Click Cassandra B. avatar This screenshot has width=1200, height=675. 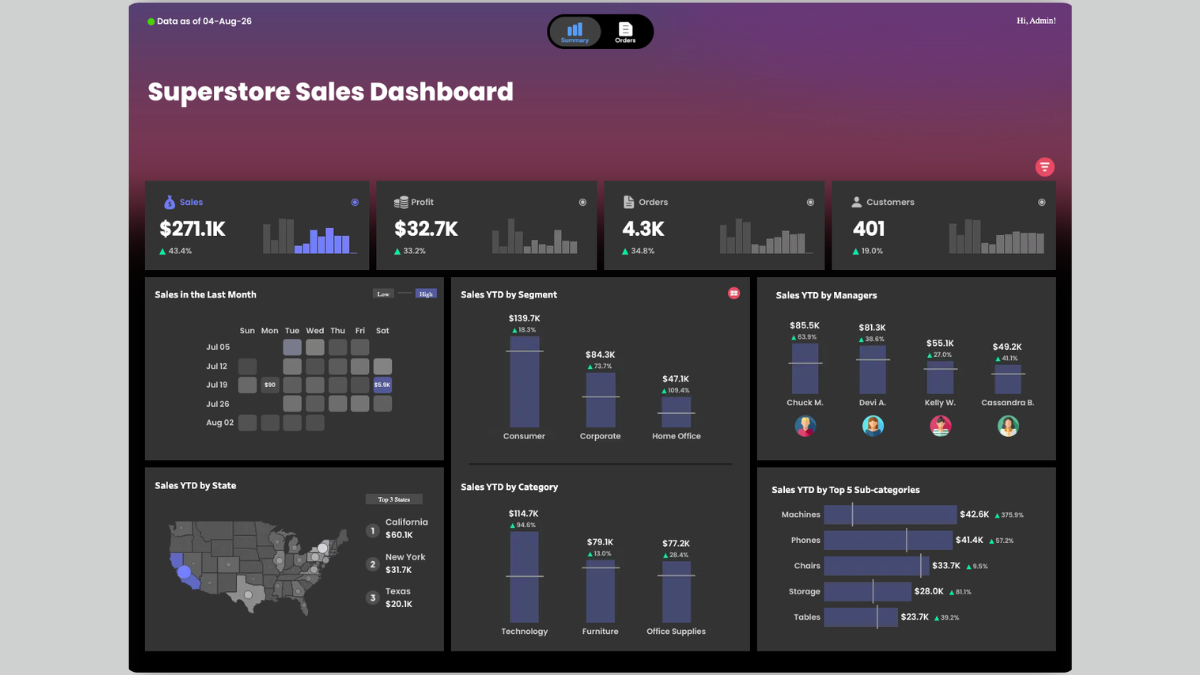1008,426
